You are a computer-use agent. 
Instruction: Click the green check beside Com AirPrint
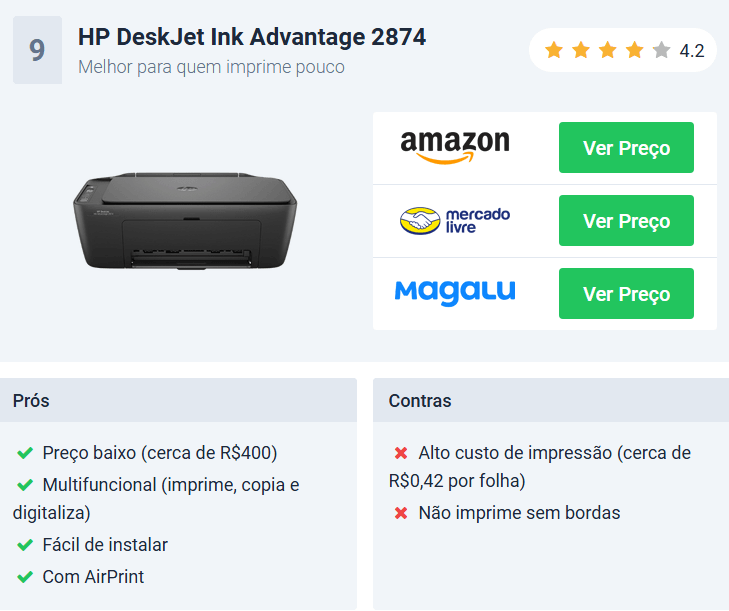[25, 577]
